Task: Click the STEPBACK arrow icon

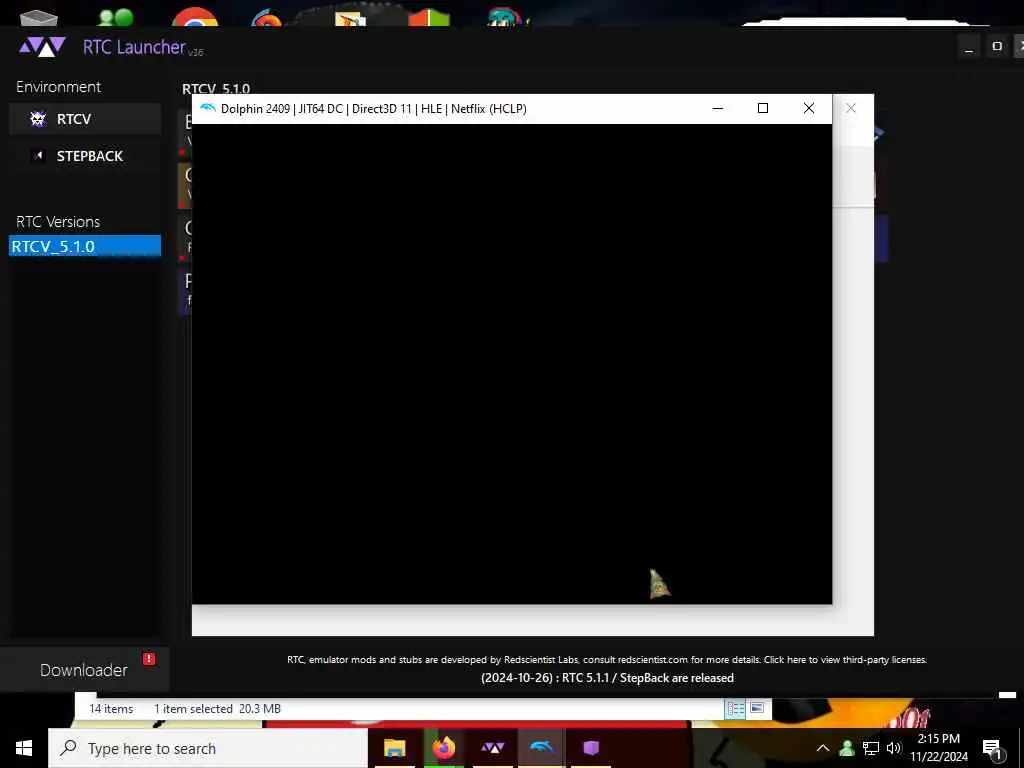Action: 38,156
